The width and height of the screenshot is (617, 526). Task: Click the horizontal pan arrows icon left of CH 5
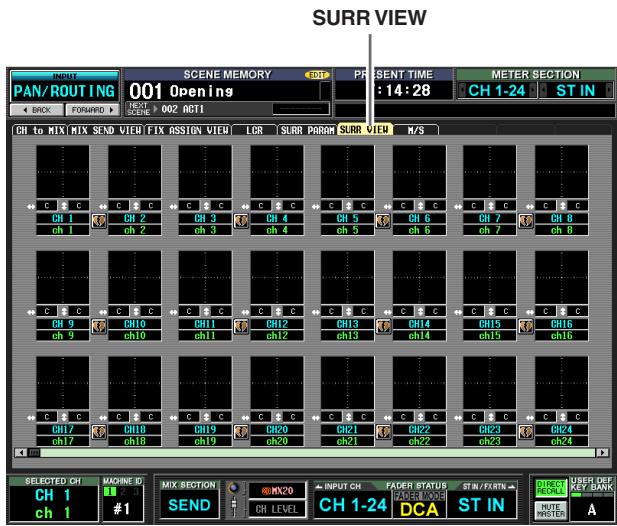pyautogui.click(x=316, y=207)
